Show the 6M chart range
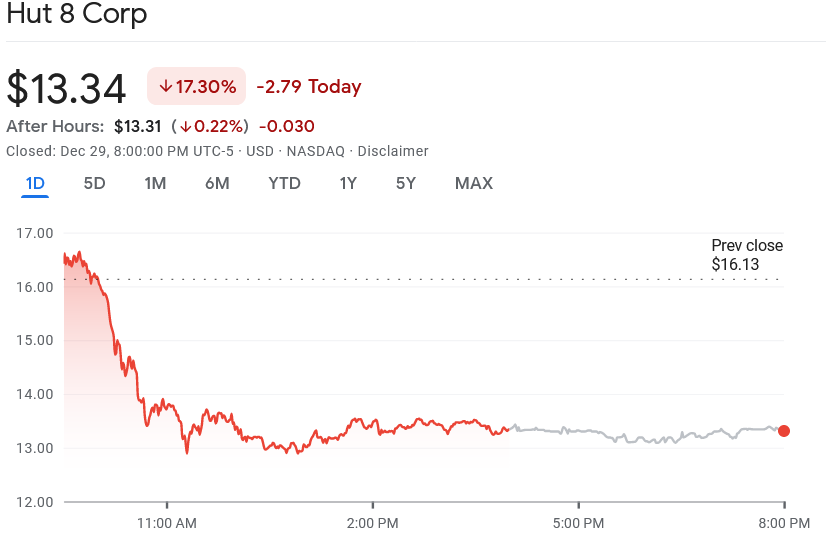Screen dimensions: 826x537 click(217, 183)
